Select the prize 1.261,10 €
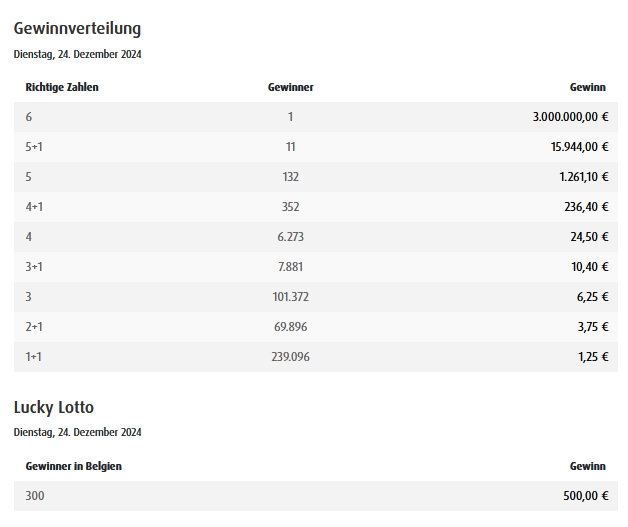Viewport: 628px width, 527px height. 584,177
